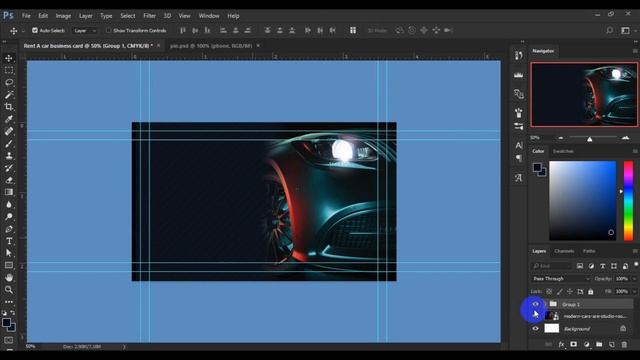The width and height of the screenshot is (640, 360).
Task: Open the Navigator panel menu
Action: 635,51
